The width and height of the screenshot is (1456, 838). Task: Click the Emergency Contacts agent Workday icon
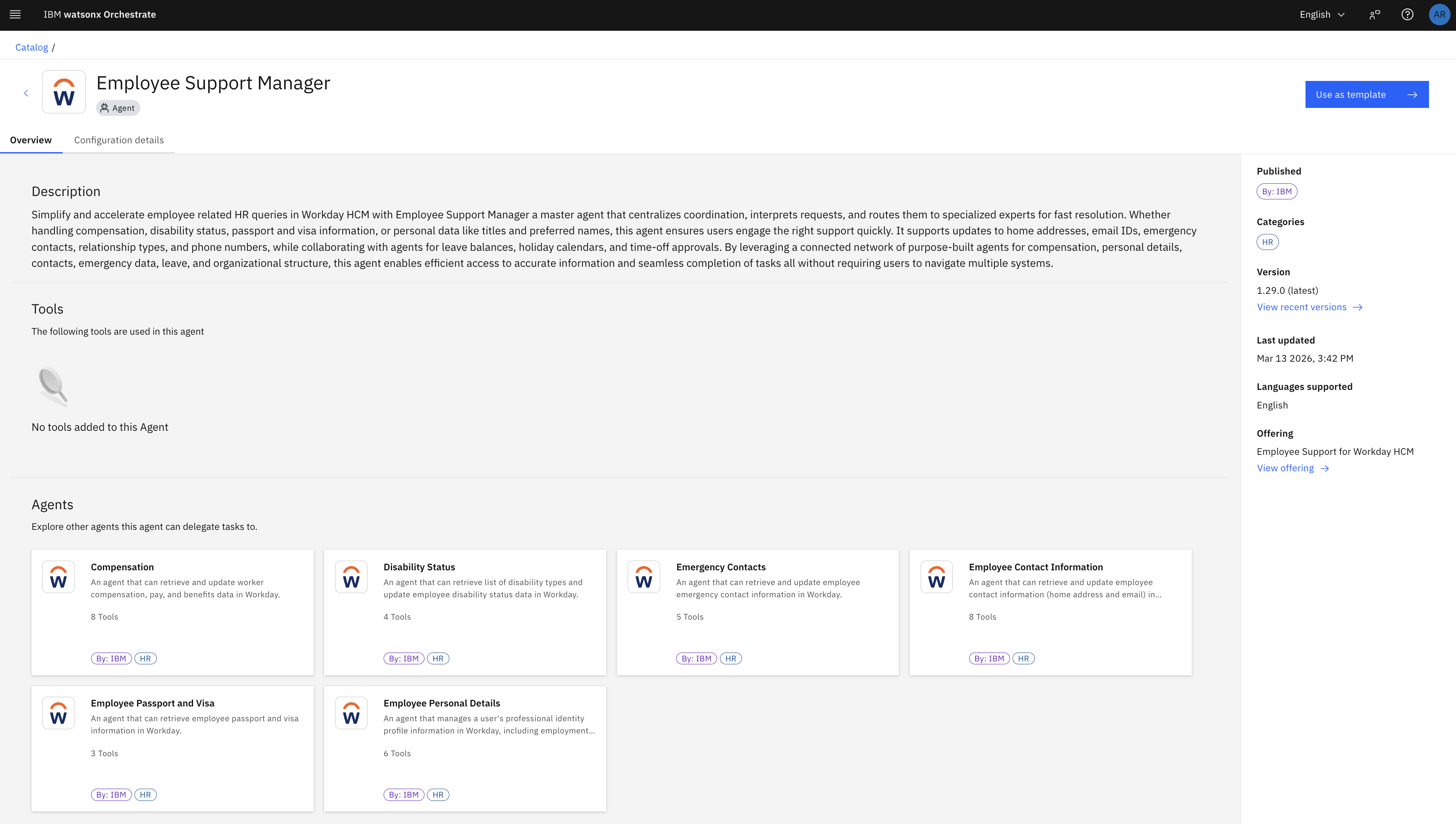(x=643, y=577)
